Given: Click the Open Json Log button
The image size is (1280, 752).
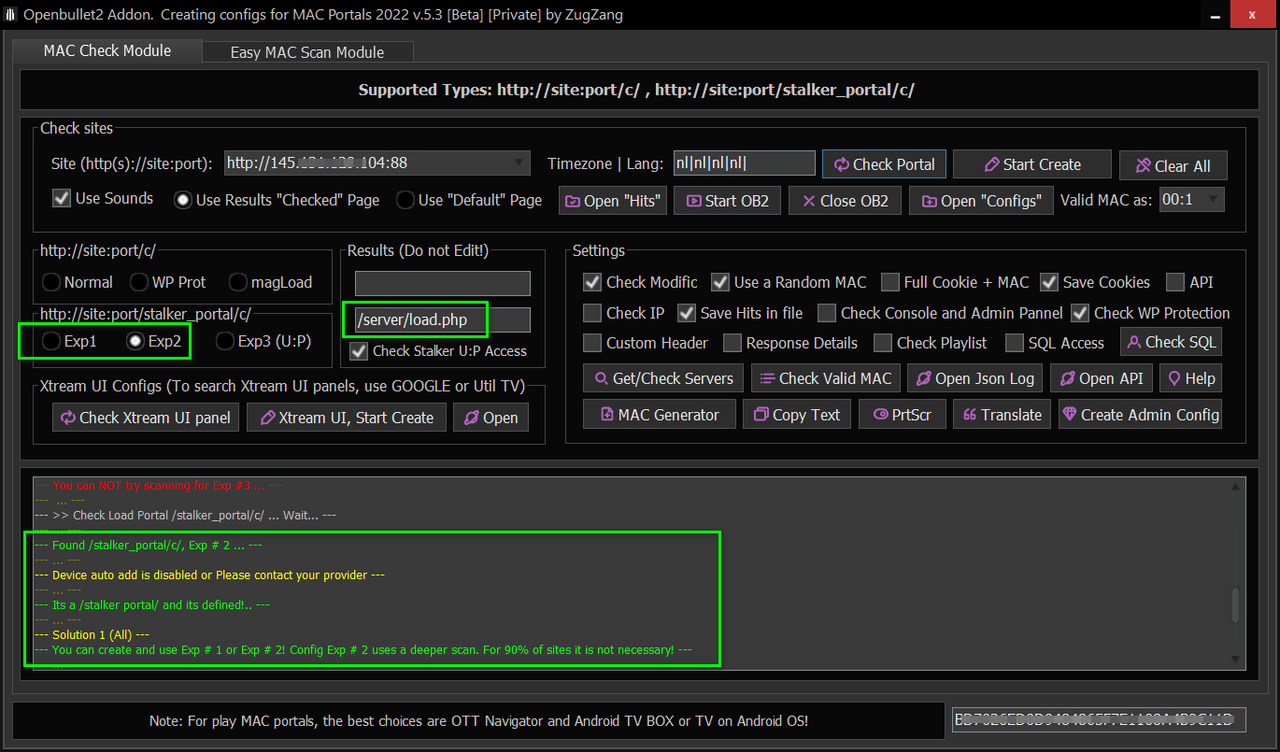Looking at the screenshot, I should tap(976, 378).
